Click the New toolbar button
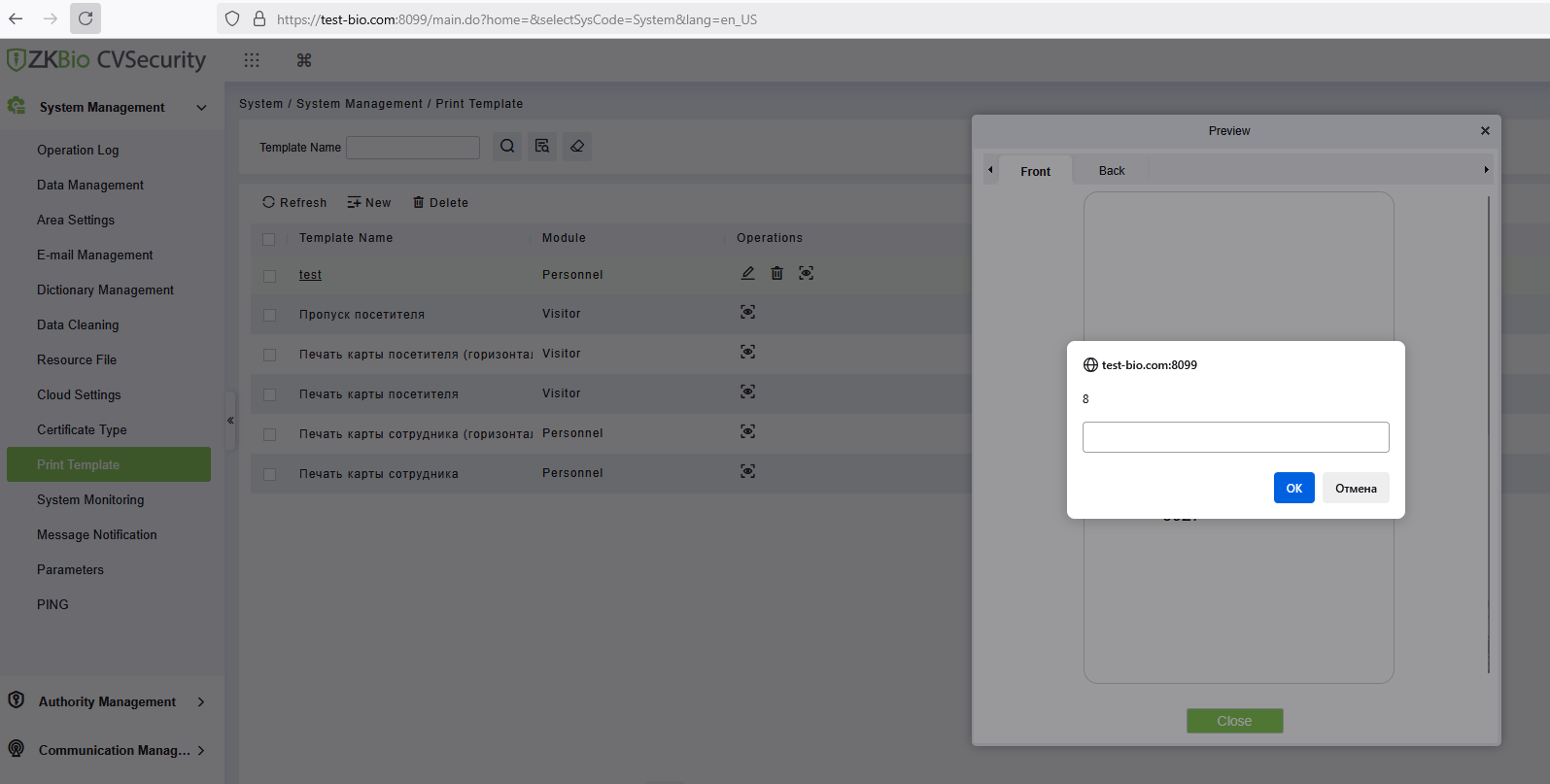Viewport: 1550px width, 784px height. pyautogui.click(x=369, y=202)
